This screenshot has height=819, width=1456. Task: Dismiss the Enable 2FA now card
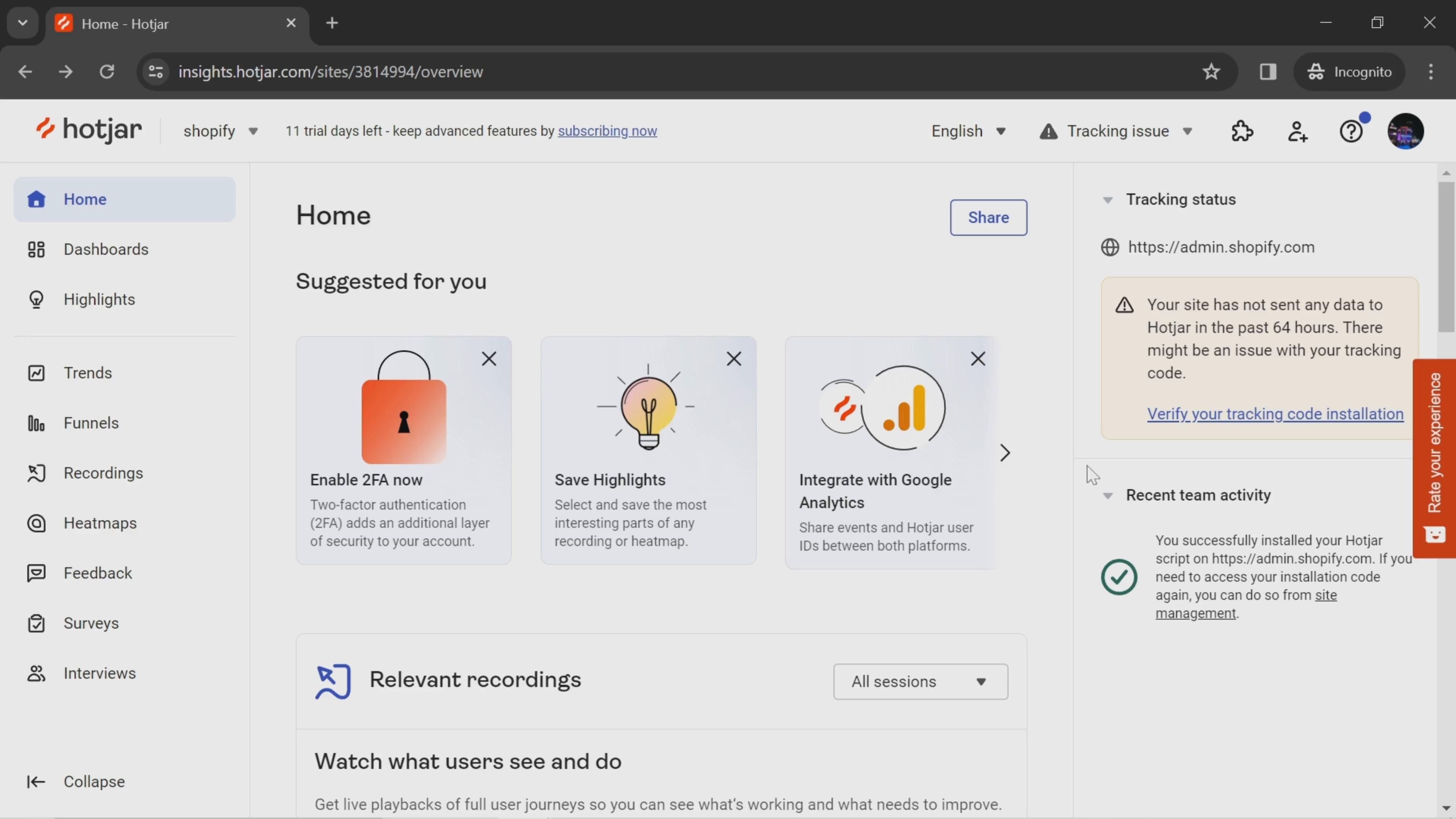click(x=489, y=358)
